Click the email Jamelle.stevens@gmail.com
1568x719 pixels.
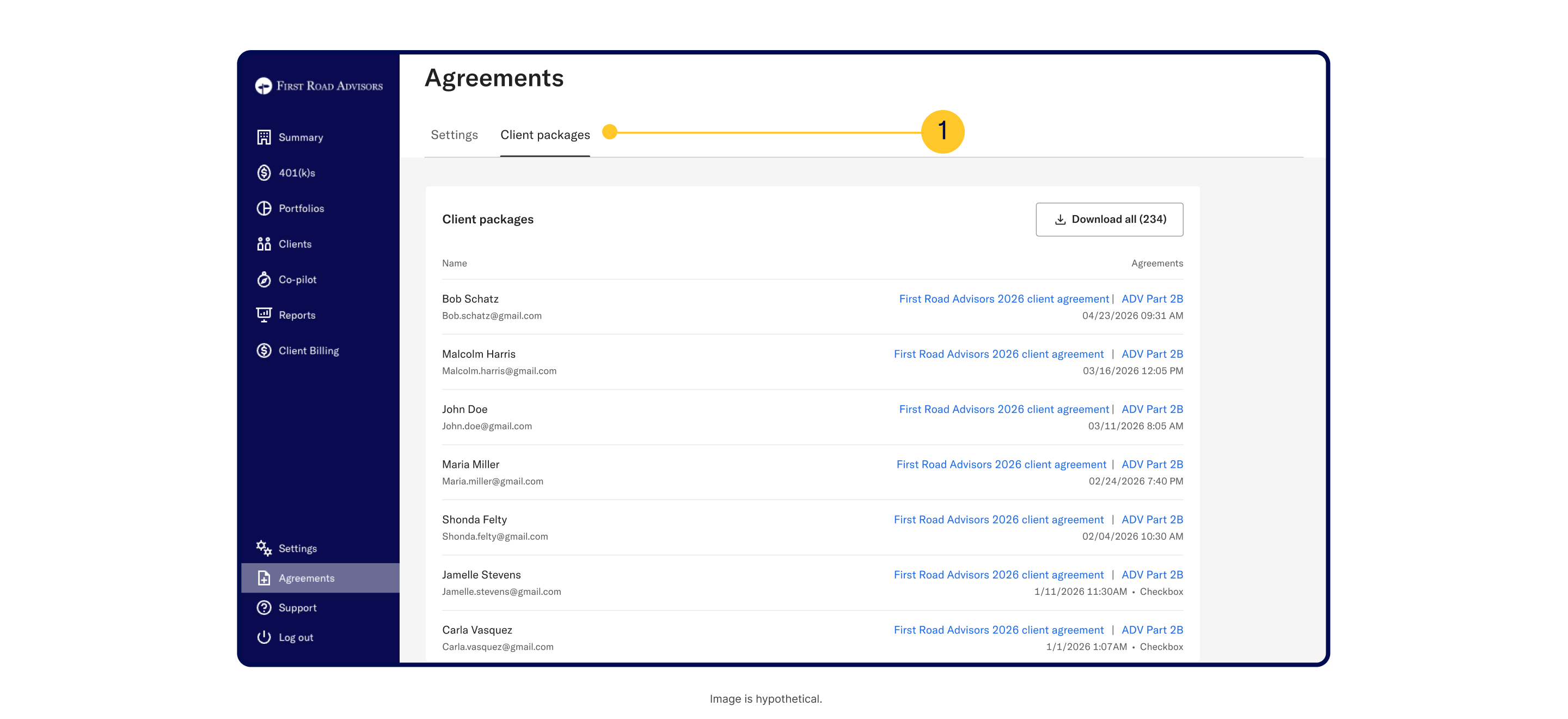501,592
